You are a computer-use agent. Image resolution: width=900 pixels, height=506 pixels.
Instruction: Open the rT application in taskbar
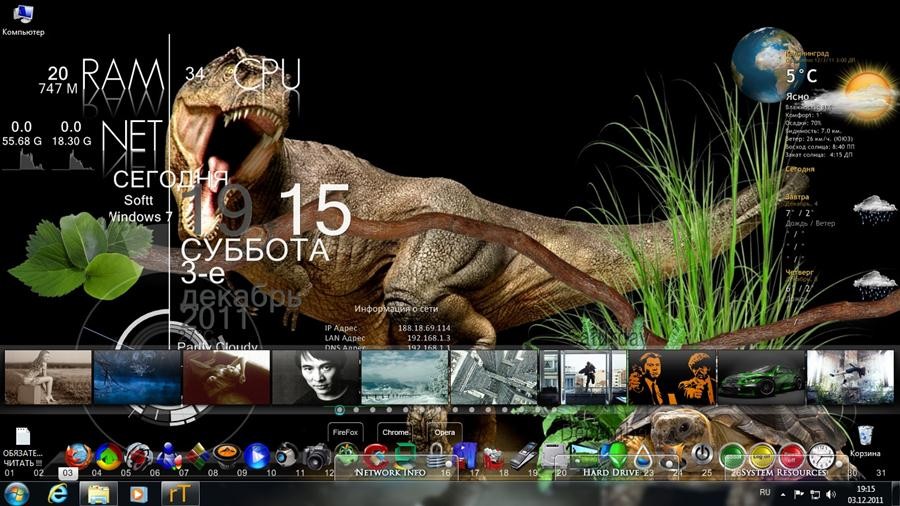pos(180,493)
